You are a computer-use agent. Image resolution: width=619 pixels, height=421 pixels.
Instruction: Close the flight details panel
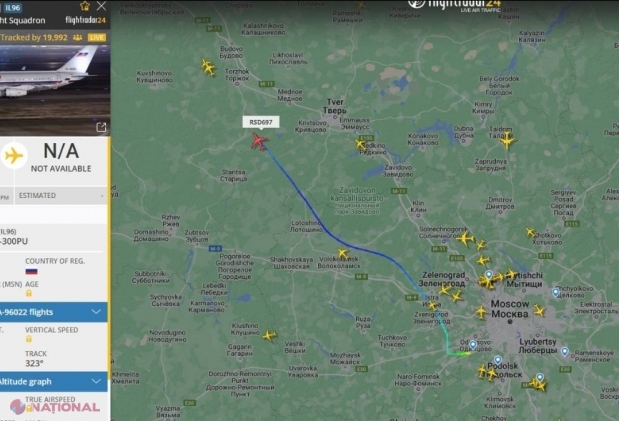point(101,6)
